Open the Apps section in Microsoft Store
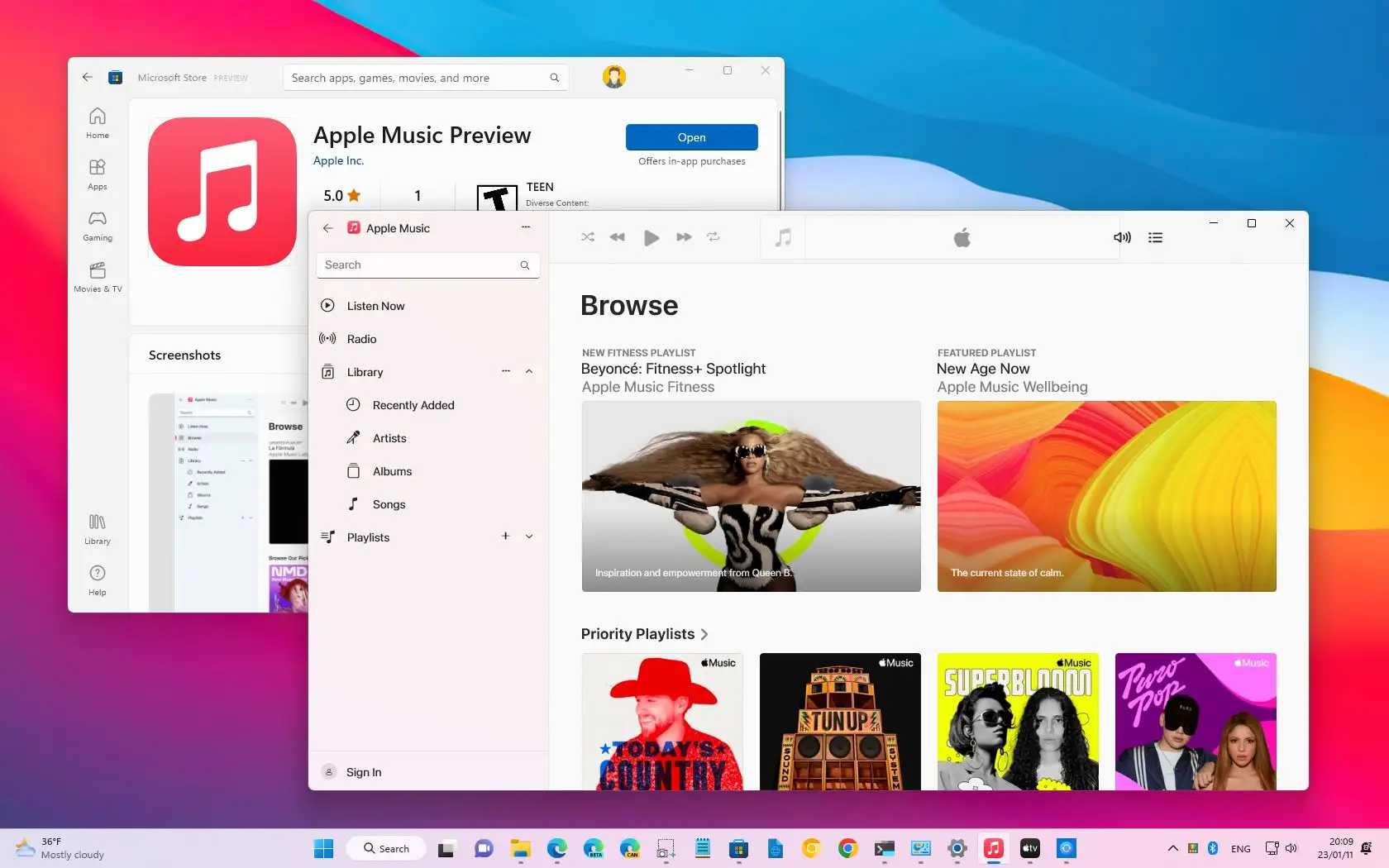Image resolution: width=1389 pixels, height=868 pixels. click(x=97, y=174)
